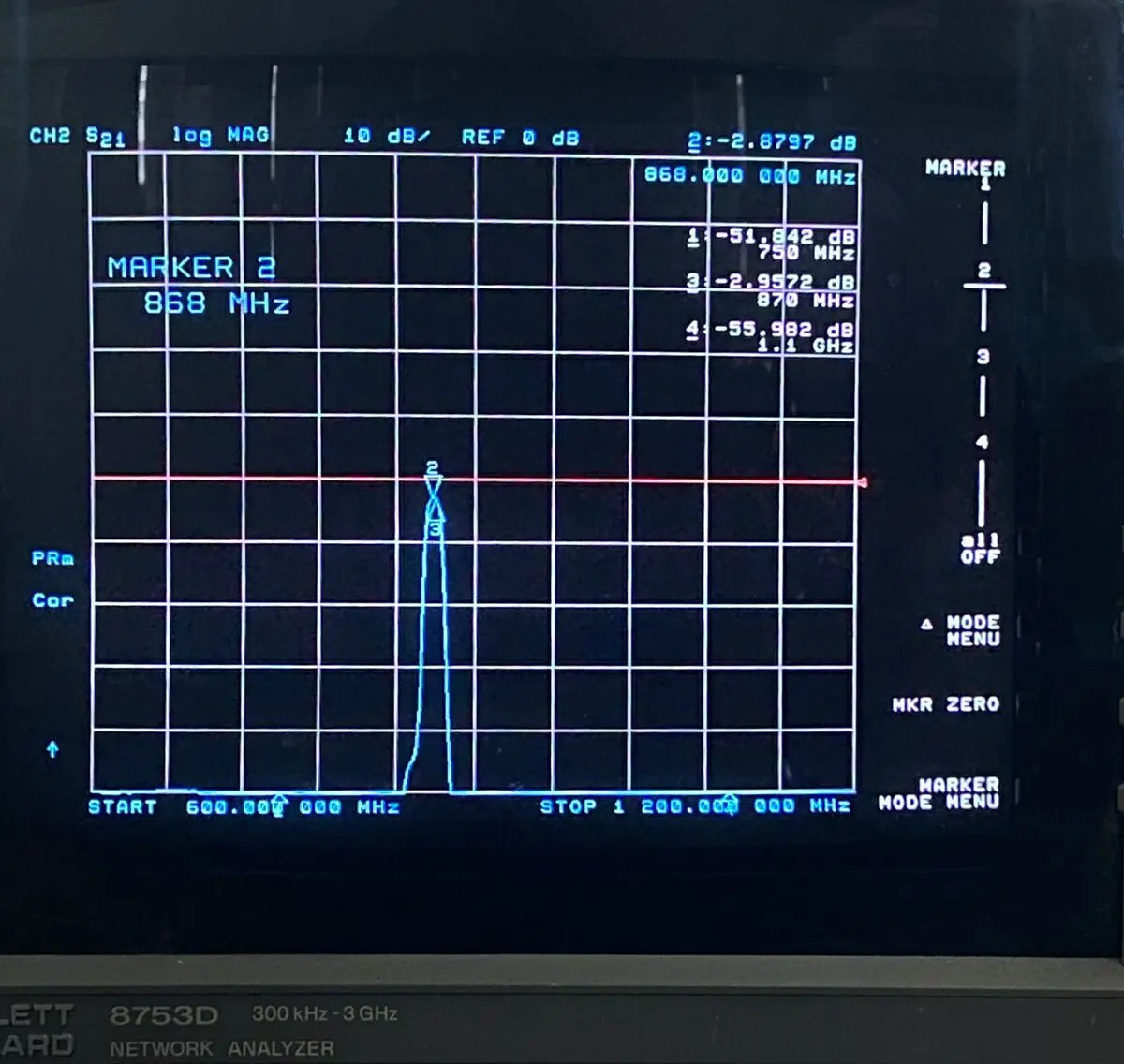Select marker 3 symbol on the trace
Viewport: 1124px width, 1064px height.
click(435, 525)
